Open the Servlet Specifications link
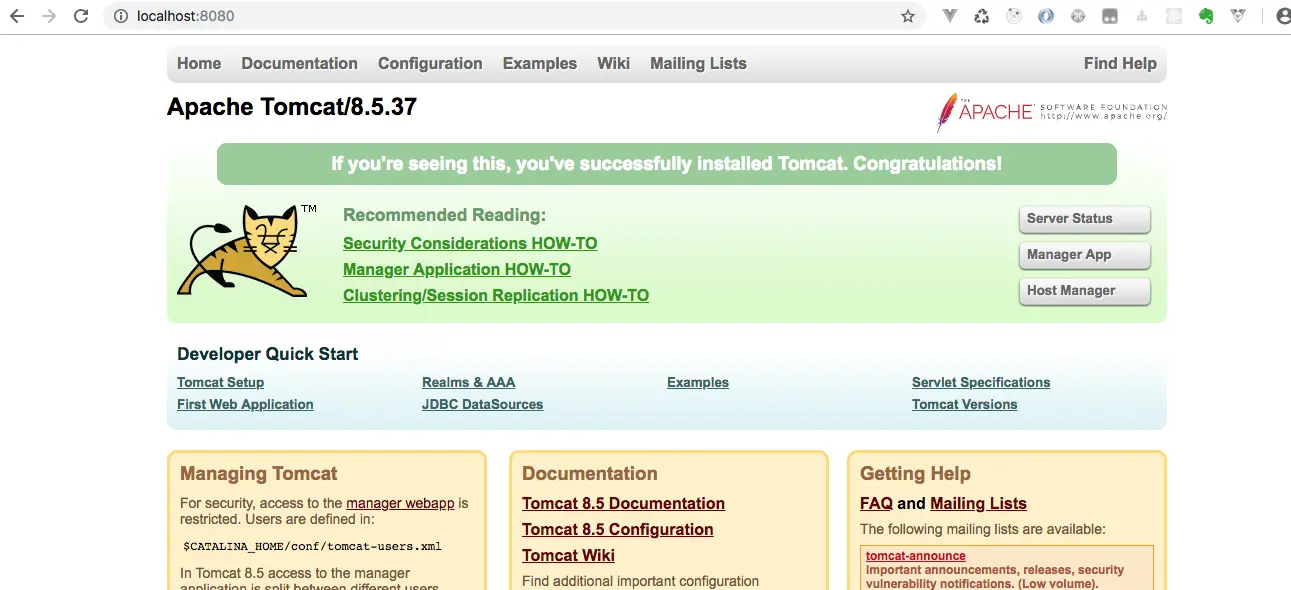The width and height of the screenshot is (1291, 590). click(x=981, y=382)
